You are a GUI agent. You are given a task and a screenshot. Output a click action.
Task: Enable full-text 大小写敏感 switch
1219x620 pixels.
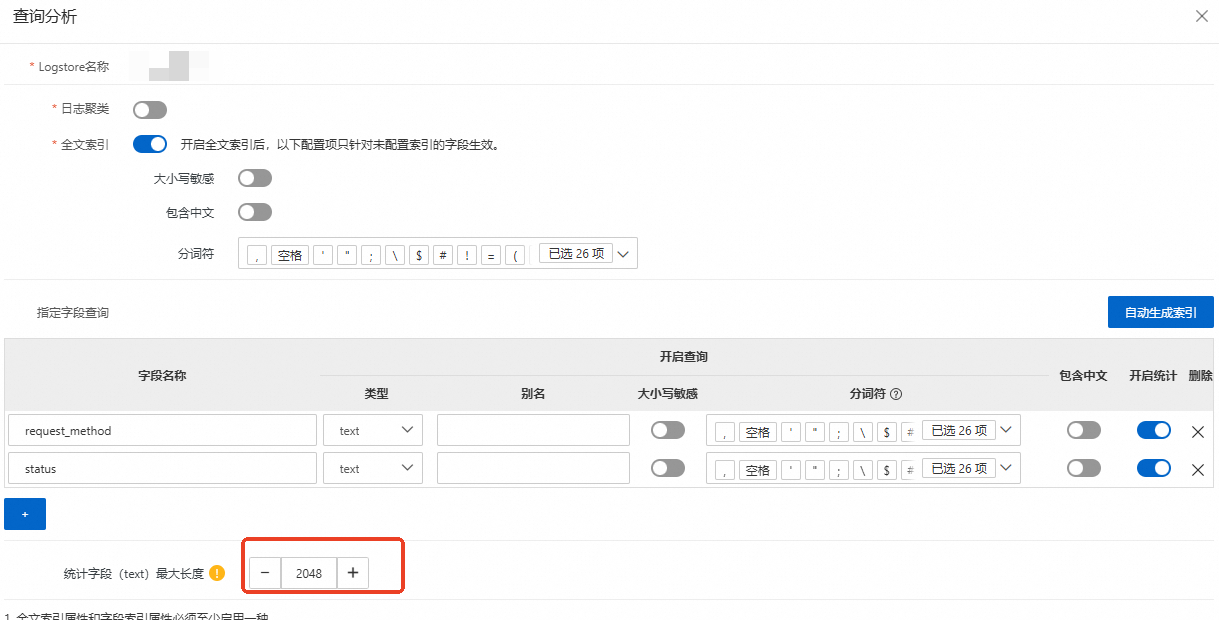pos(255,178)
